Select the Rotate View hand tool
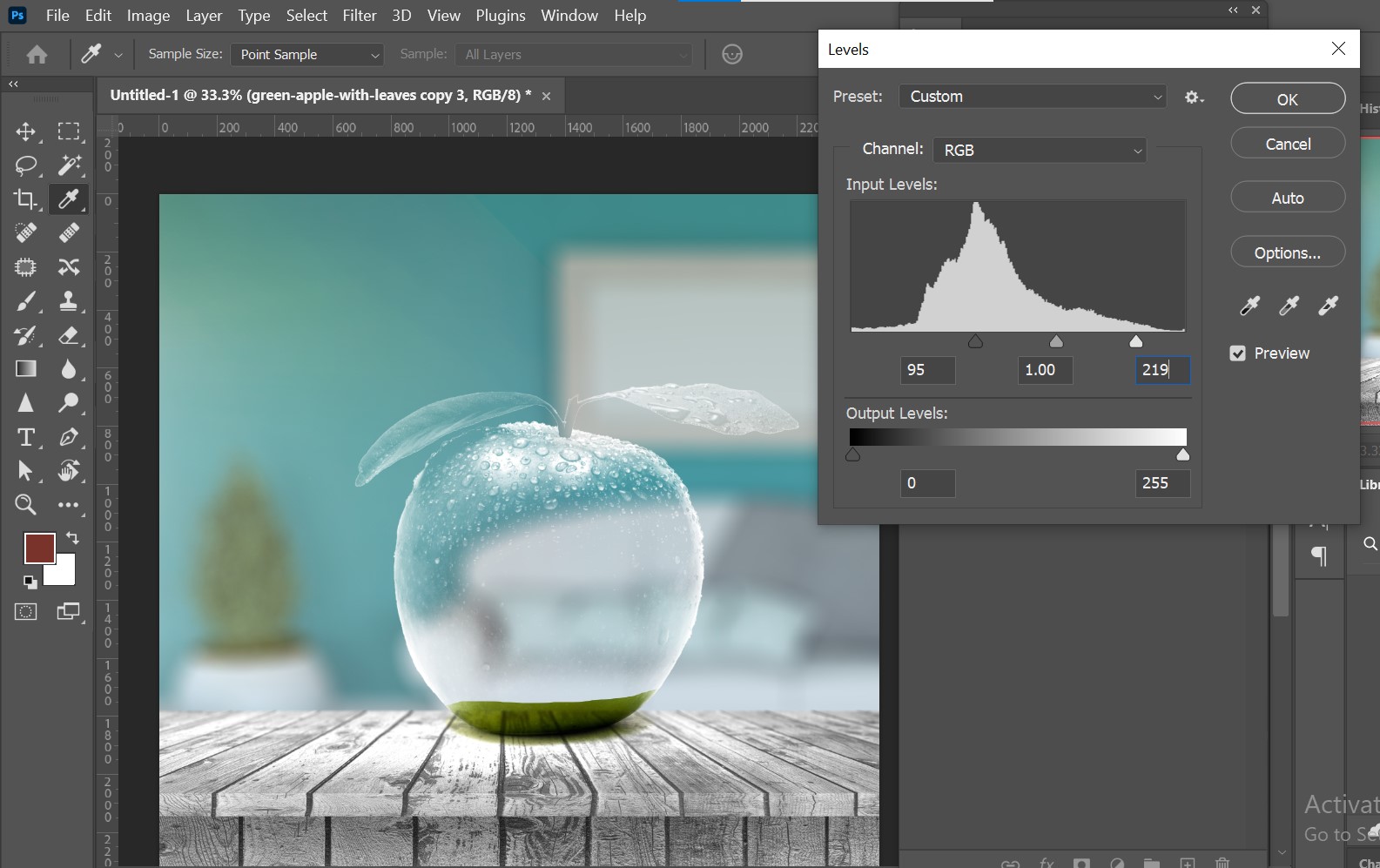Screen dimensions: 1380x868 (x=69, y=471)
